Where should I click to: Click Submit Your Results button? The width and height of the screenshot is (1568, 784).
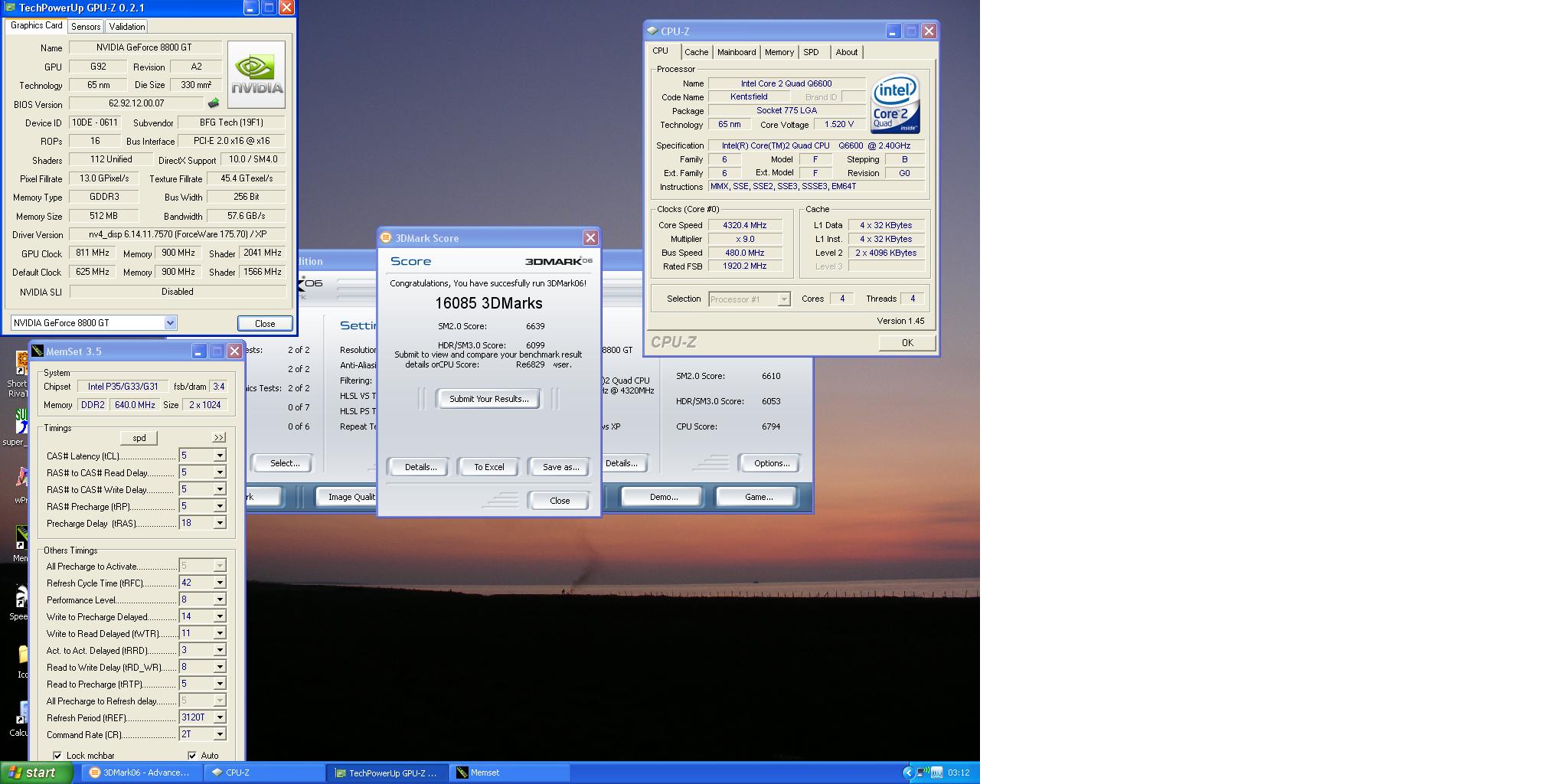click(488, 399)
